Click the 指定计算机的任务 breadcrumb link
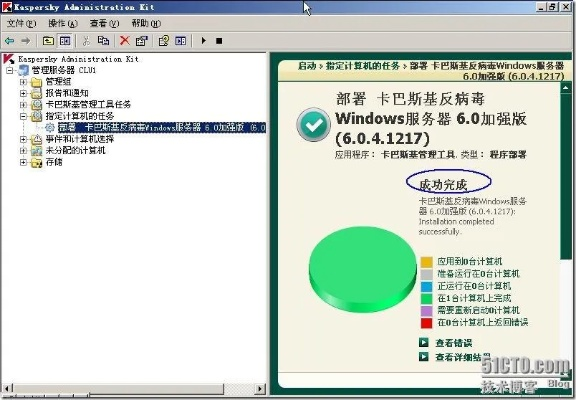576x400 pixels. [363, 66]
